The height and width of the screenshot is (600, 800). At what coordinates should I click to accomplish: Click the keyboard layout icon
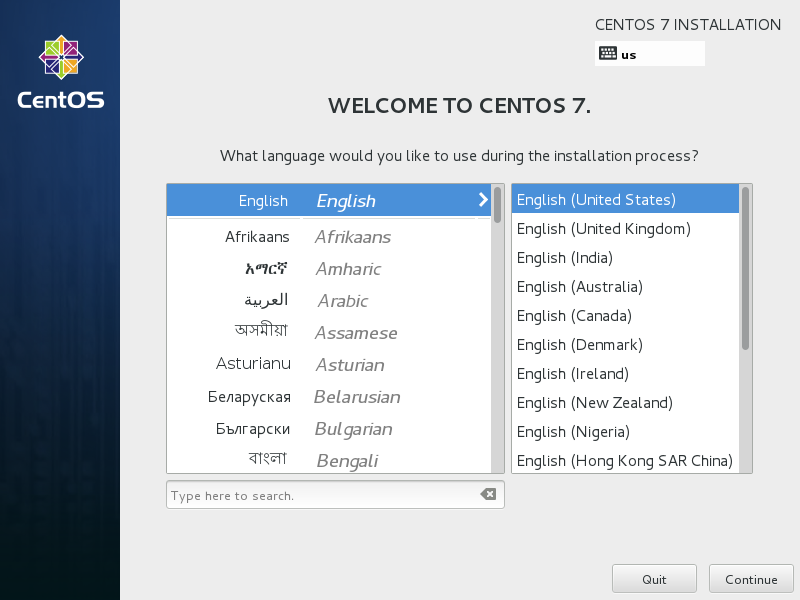[608, 53]
